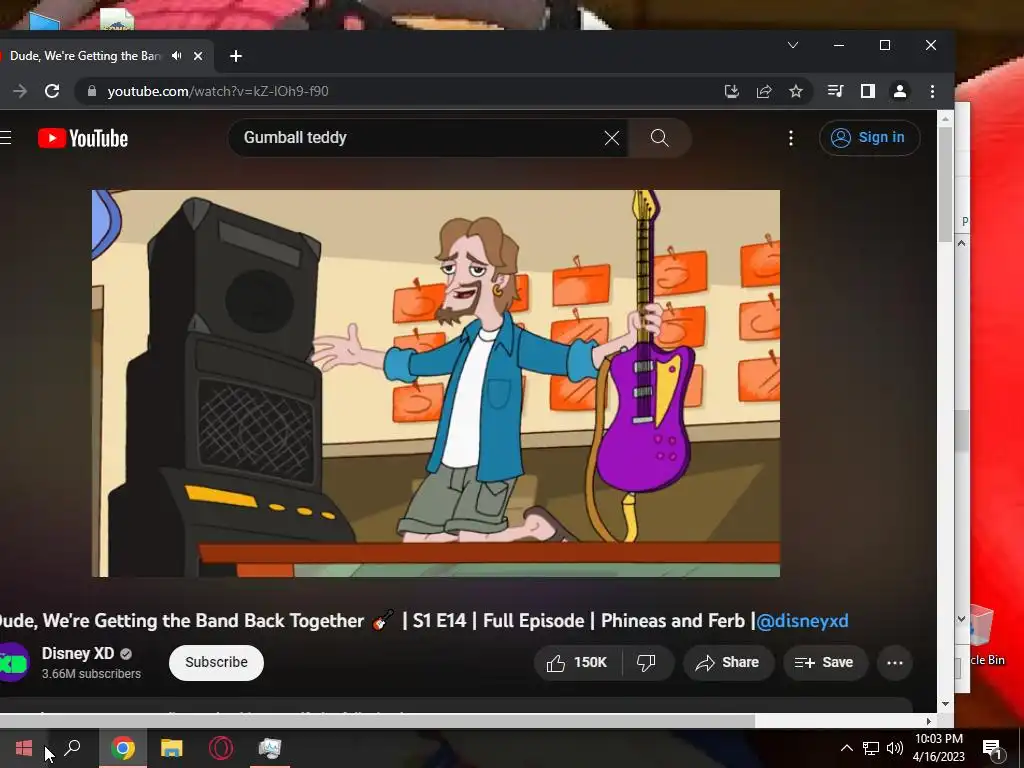Reload the YouTube page

[x=52, y=91]
